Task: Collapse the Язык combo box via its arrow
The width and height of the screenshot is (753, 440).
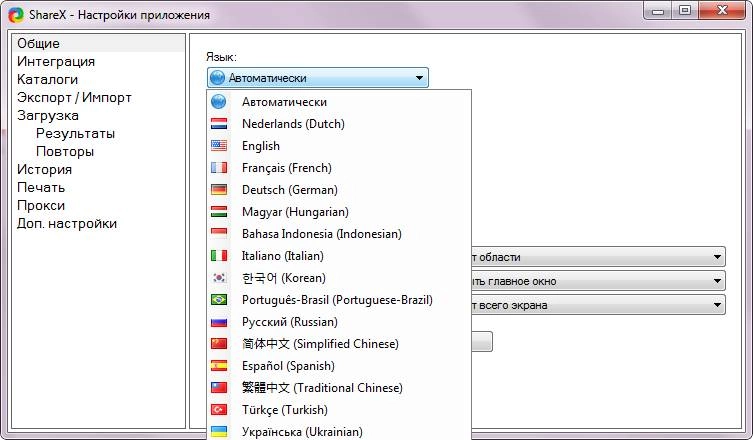Action: point(419,78)
